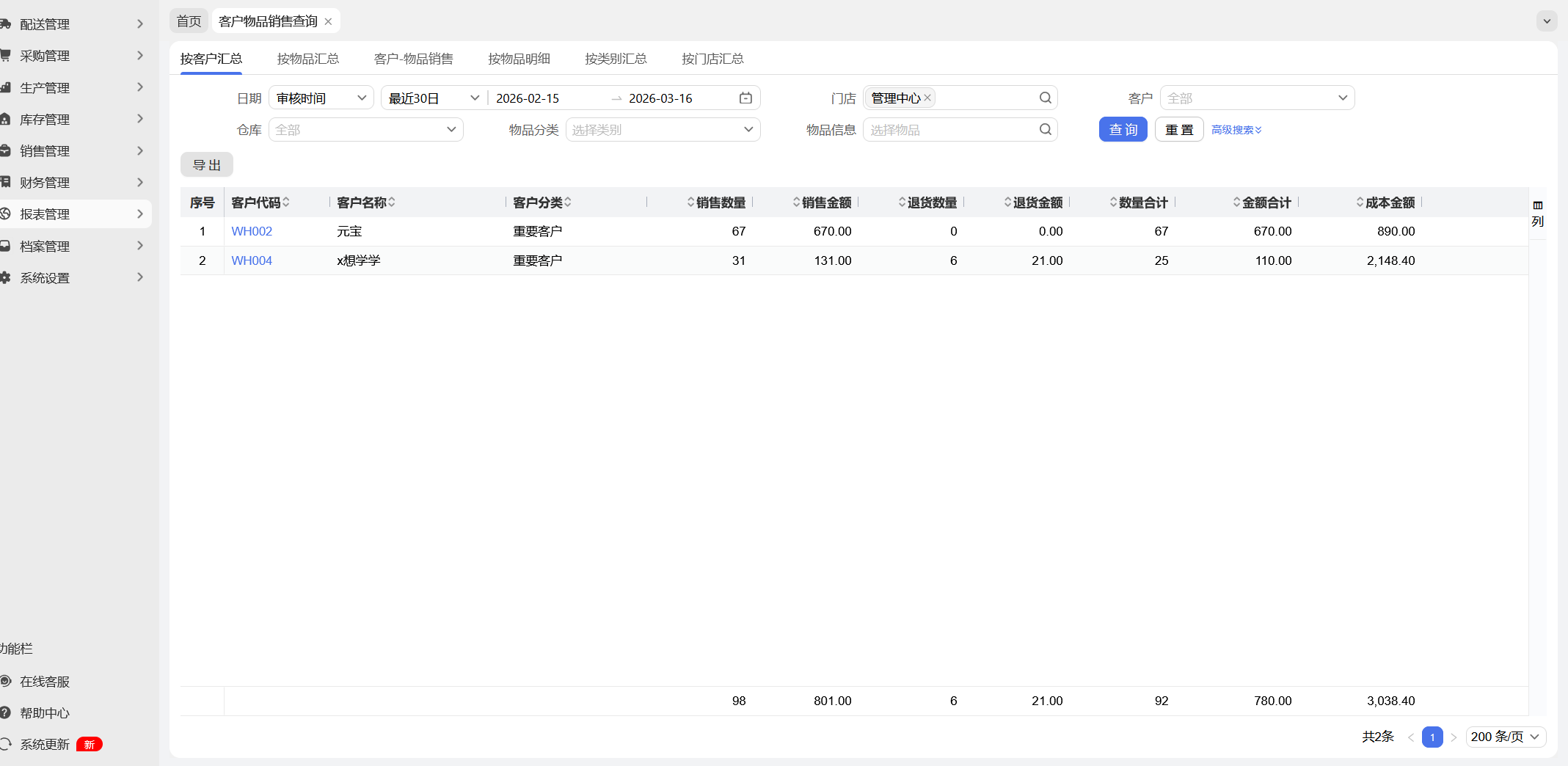Expand 报表管理 in the sidebar
The height and width of the screenshot is (766, 1568).
pos(73,214)
